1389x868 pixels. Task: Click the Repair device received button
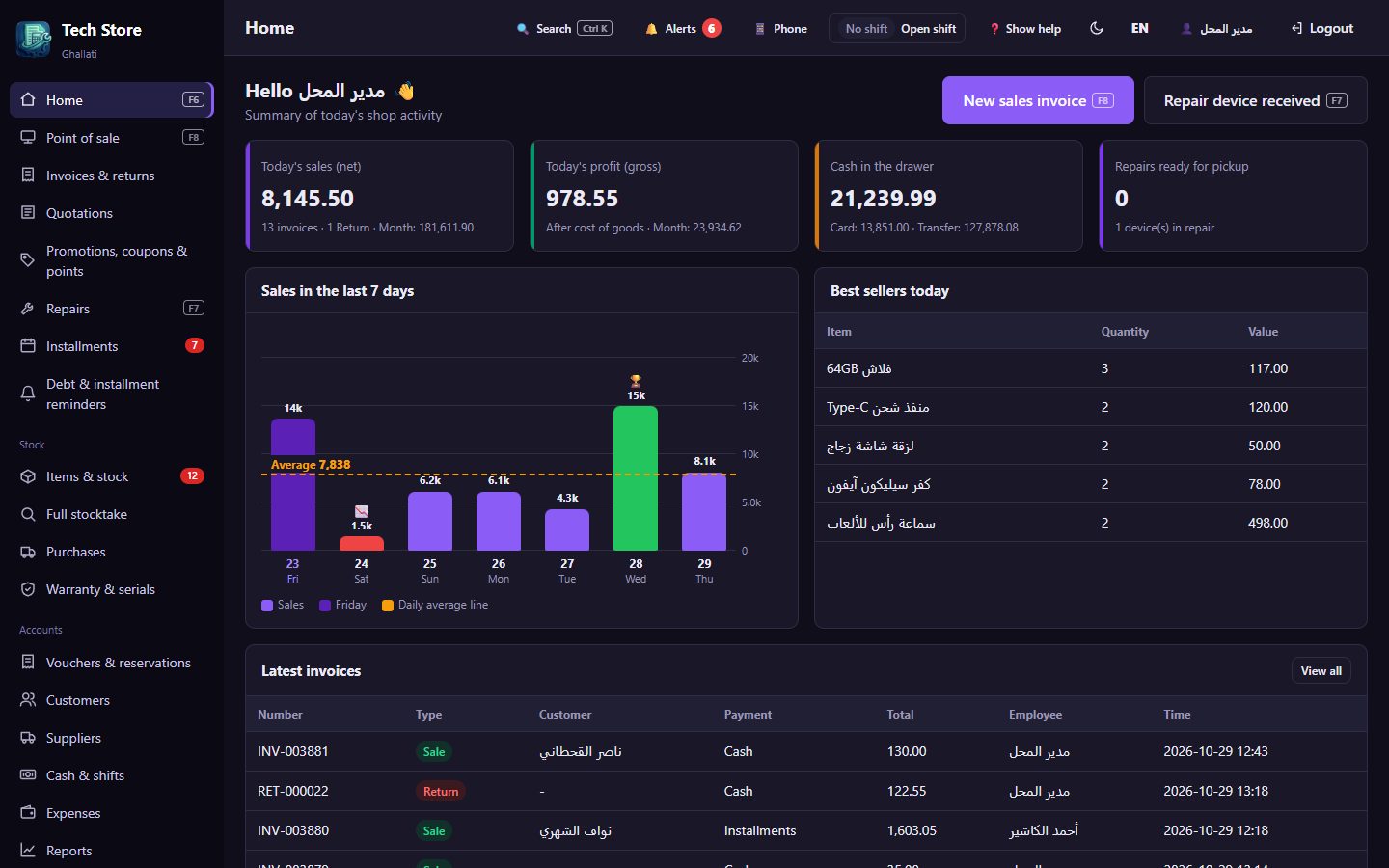point(1255,100)
